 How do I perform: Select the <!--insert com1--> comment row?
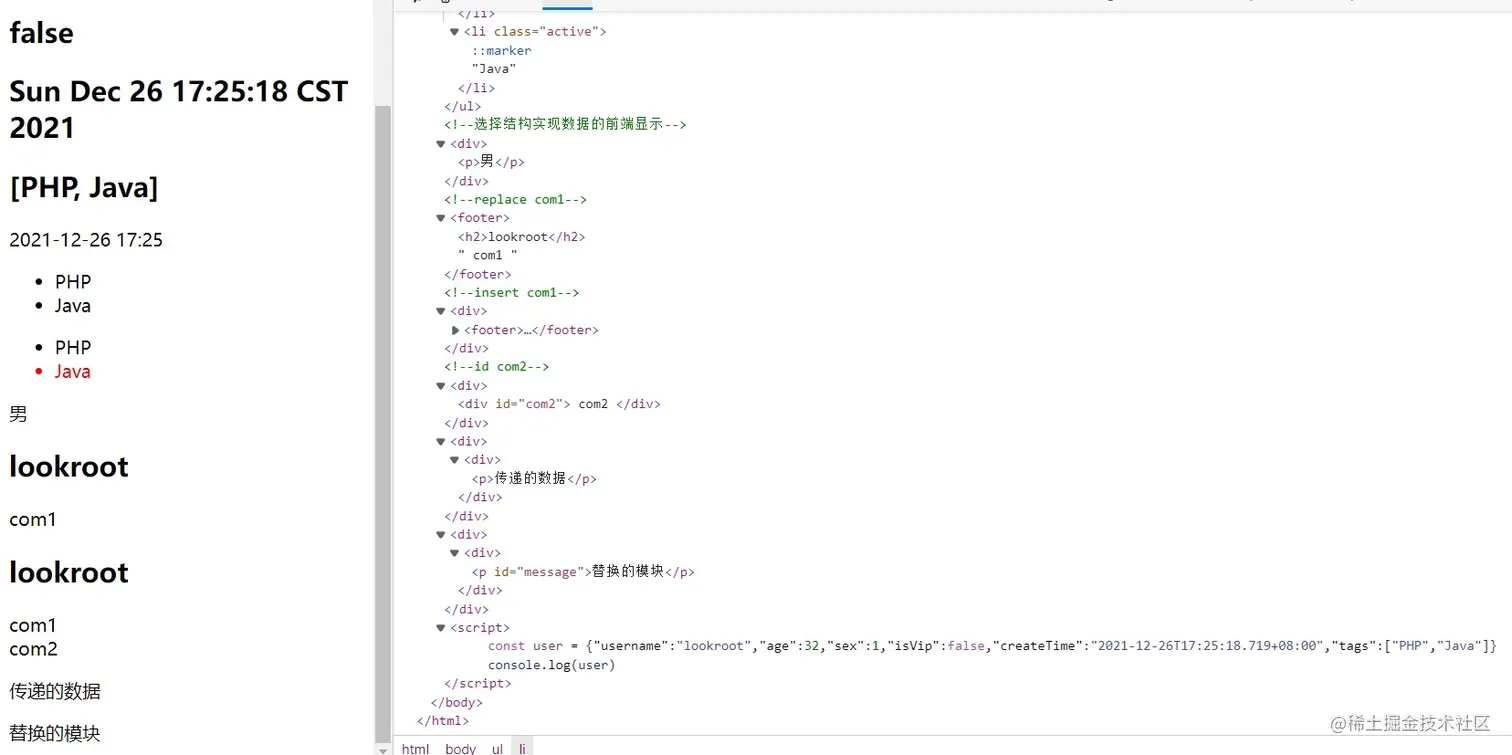coord(512,293)
